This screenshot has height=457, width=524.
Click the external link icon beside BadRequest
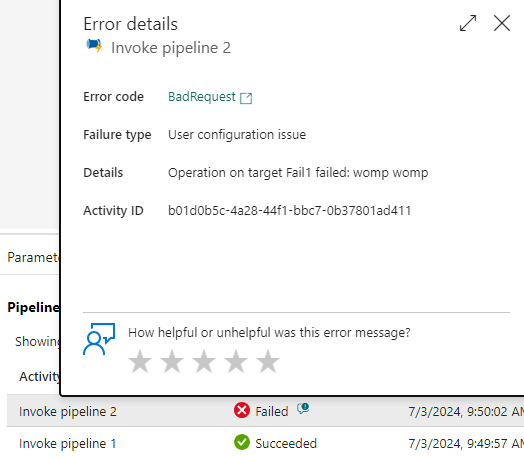(x=246, y=98)
